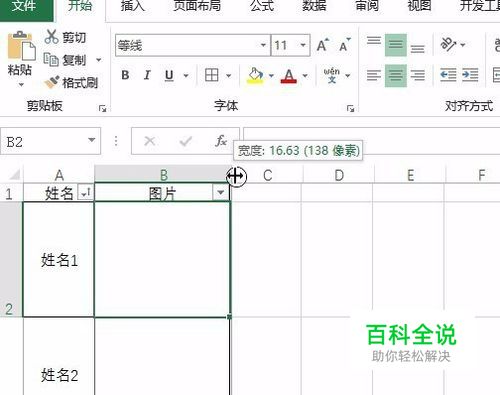Click the Copy button

(65, 60)
